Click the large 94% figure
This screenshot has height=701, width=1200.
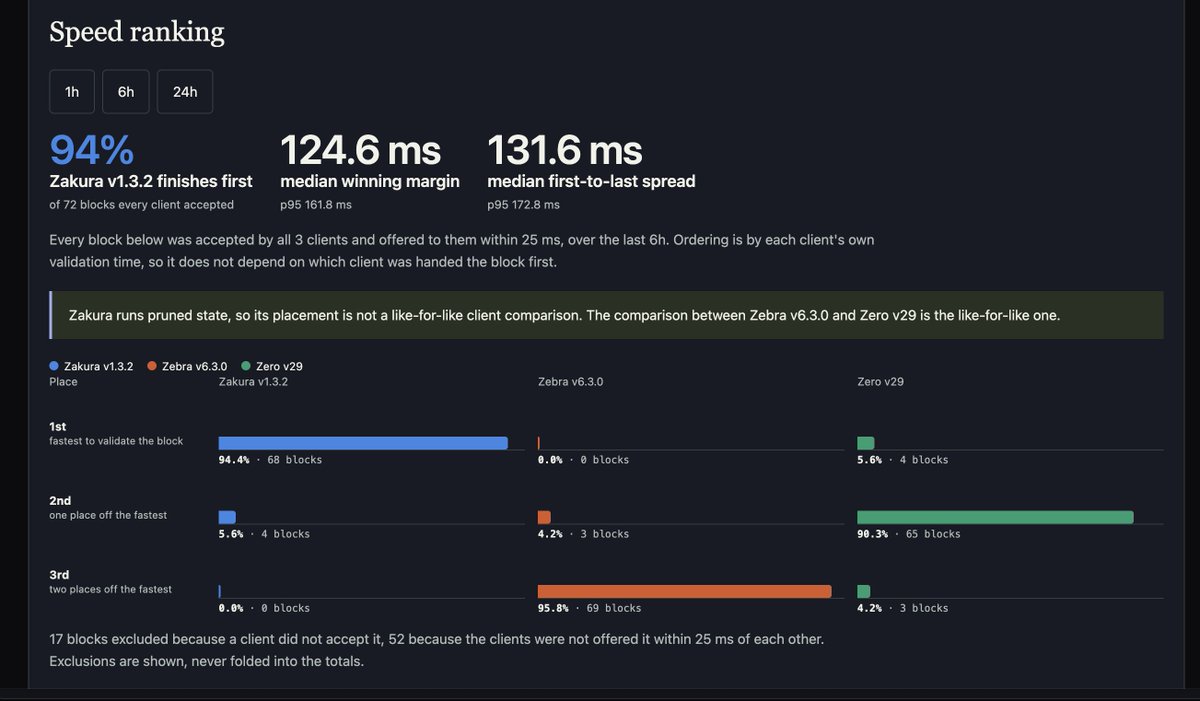click(92, 149)
